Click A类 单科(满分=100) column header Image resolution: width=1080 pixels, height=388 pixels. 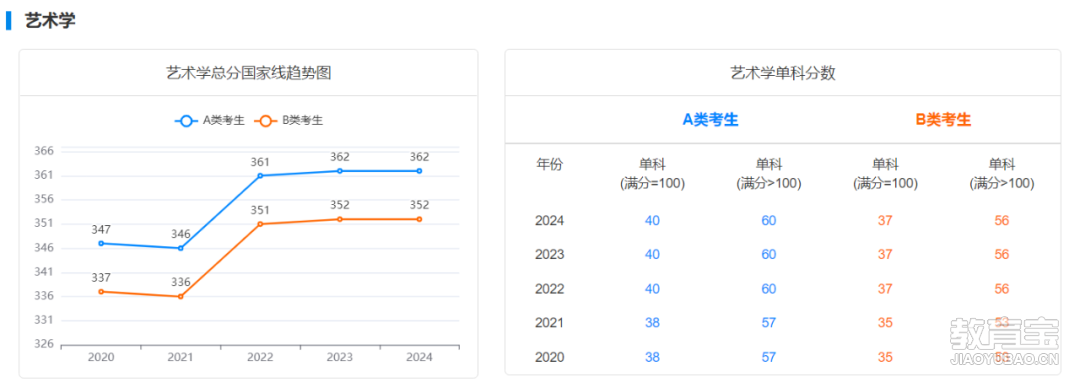(x=652, y=174)
